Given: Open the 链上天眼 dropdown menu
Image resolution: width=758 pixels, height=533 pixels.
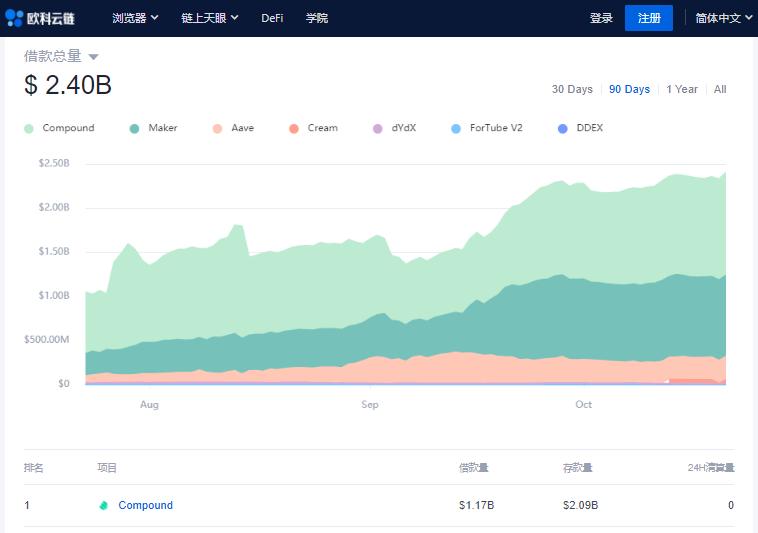Looking at the screenshot, I should pyautogui.click(x=210, y=18).
